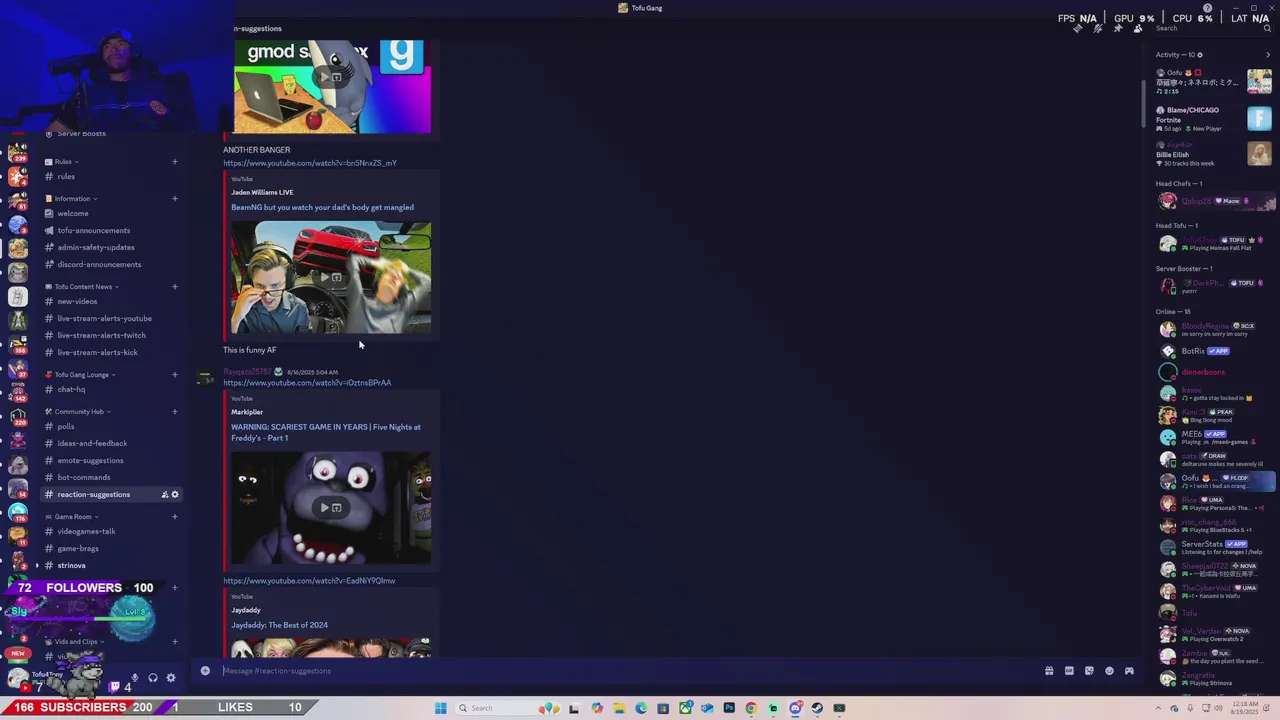Open the BeamNG YouTube link
The width and height of the screenshot is (1280, 720).
click(x=310, y=163)
